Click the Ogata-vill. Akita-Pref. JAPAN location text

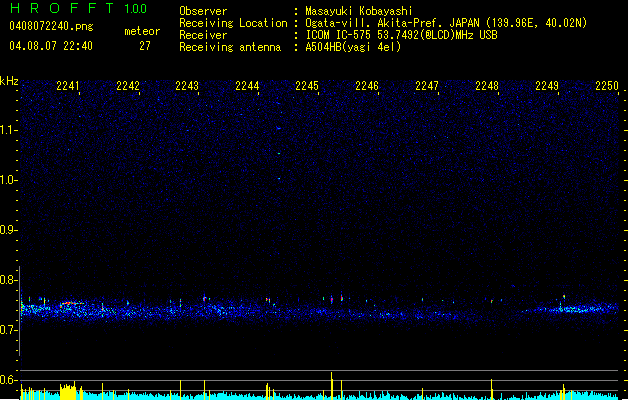446,23
